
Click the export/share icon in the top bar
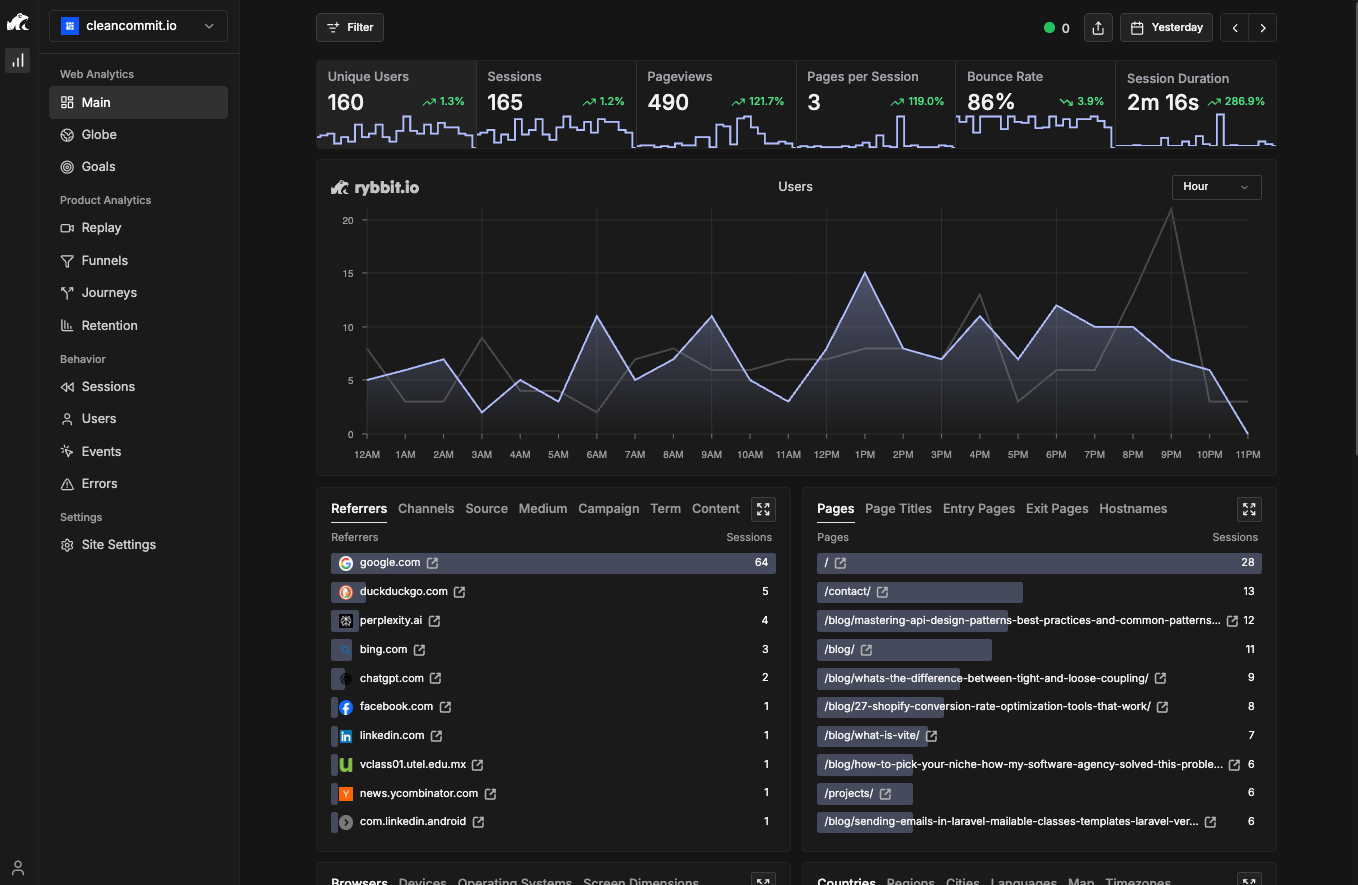[1098, 27]
